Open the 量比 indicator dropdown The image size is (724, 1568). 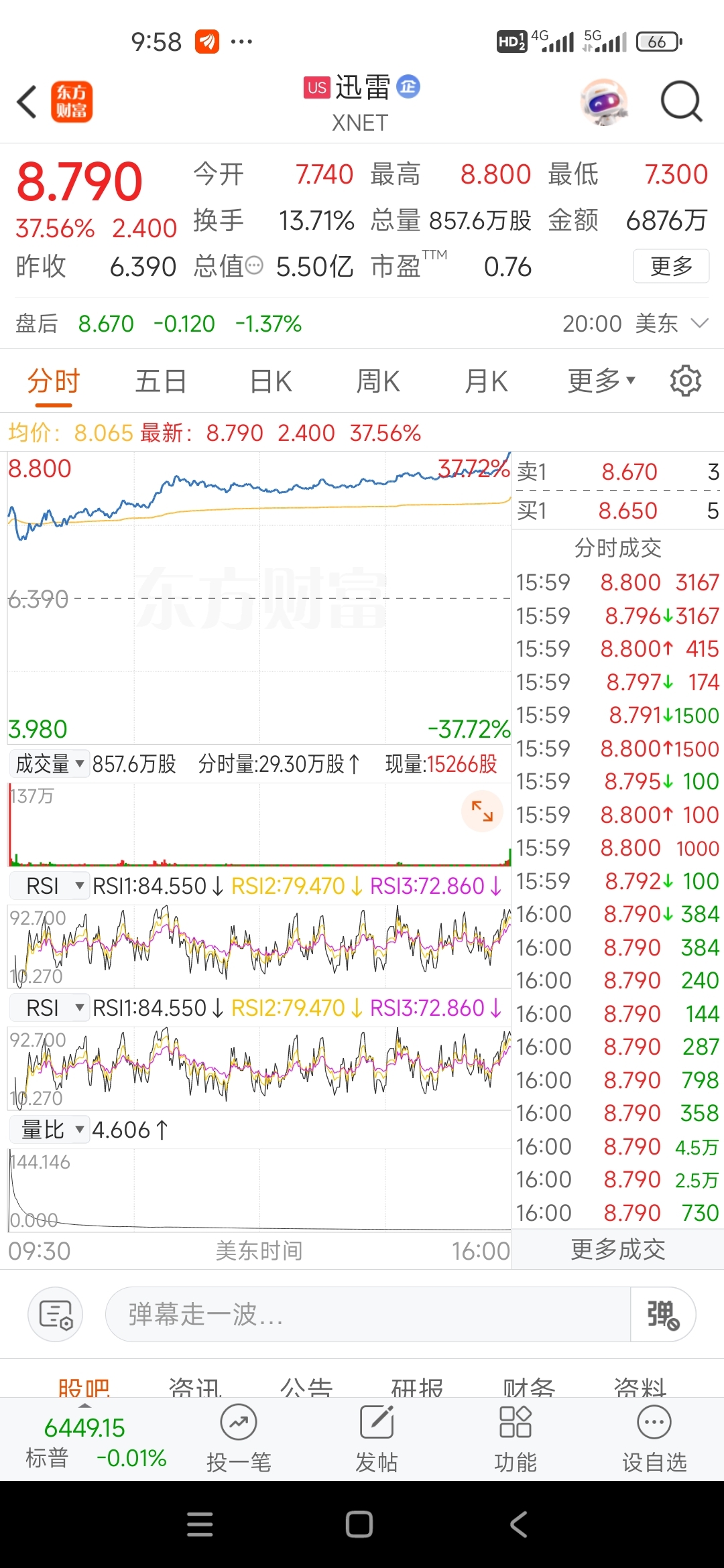[x=50, y=1130]
